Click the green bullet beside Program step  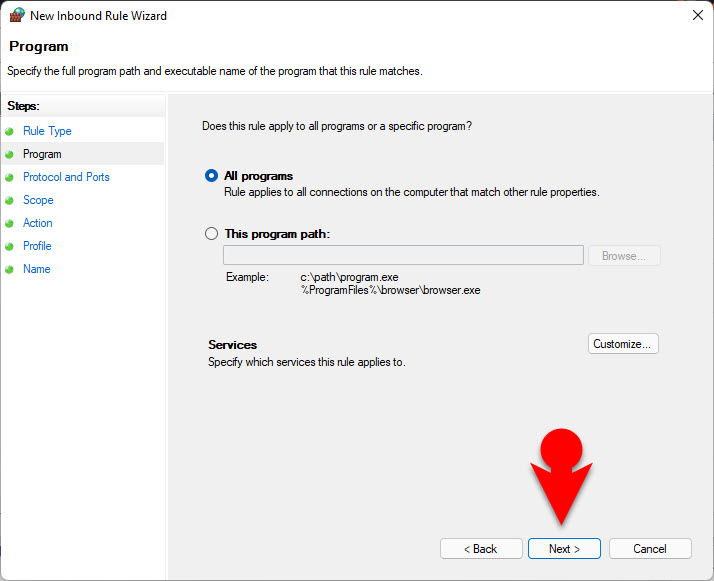tap(10, 154)
